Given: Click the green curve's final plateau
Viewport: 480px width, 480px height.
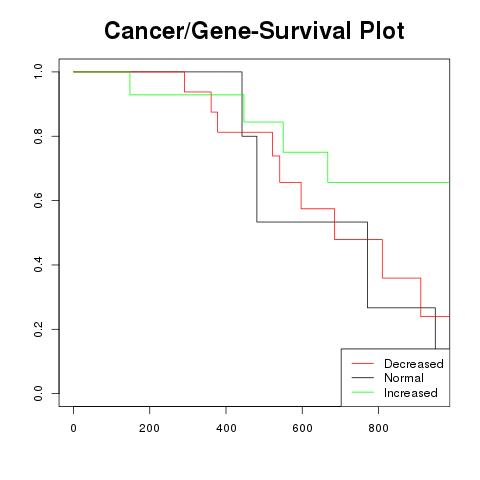Looking at the screenshot, I should [388, 182].
